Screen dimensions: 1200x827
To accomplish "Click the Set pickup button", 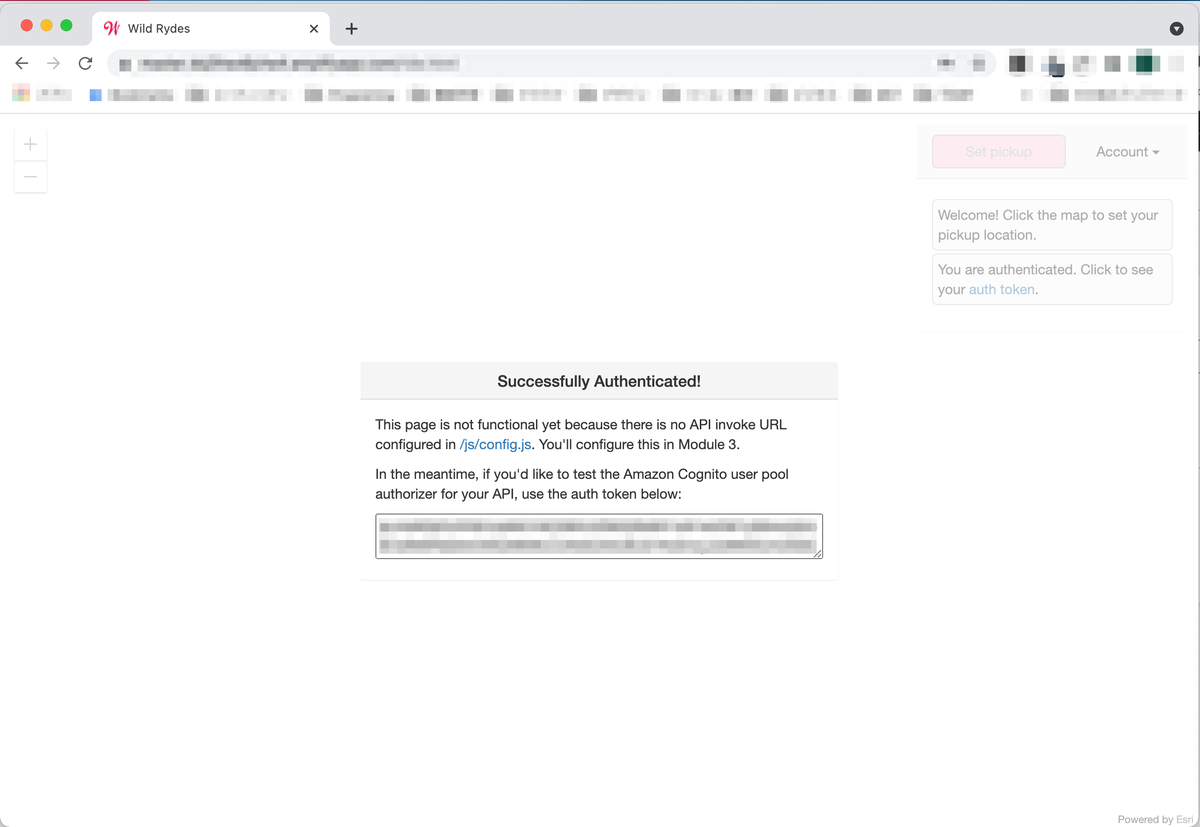I will [x=998, y=152].
